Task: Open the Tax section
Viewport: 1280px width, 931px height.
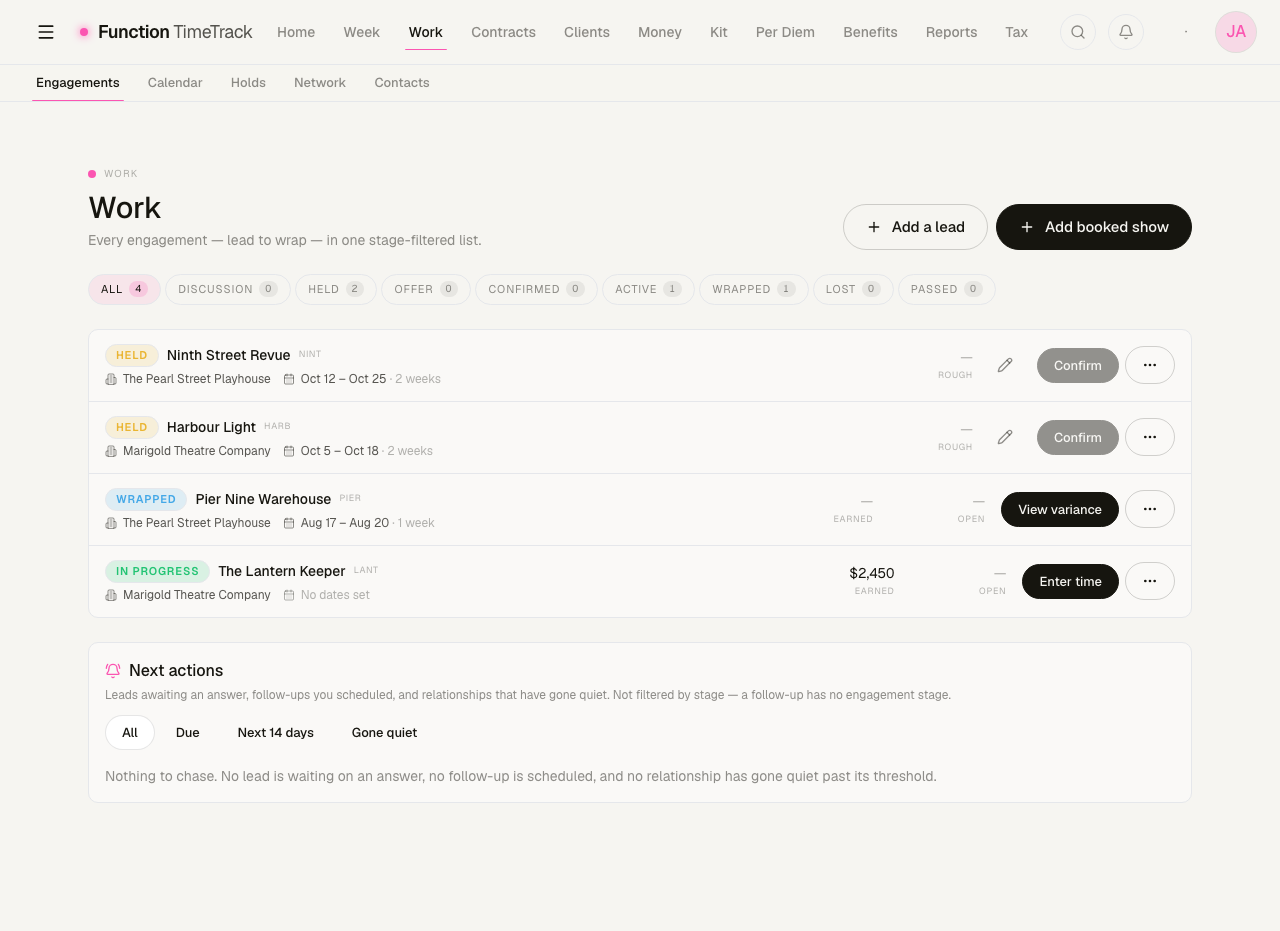Action: (1016, 32)
